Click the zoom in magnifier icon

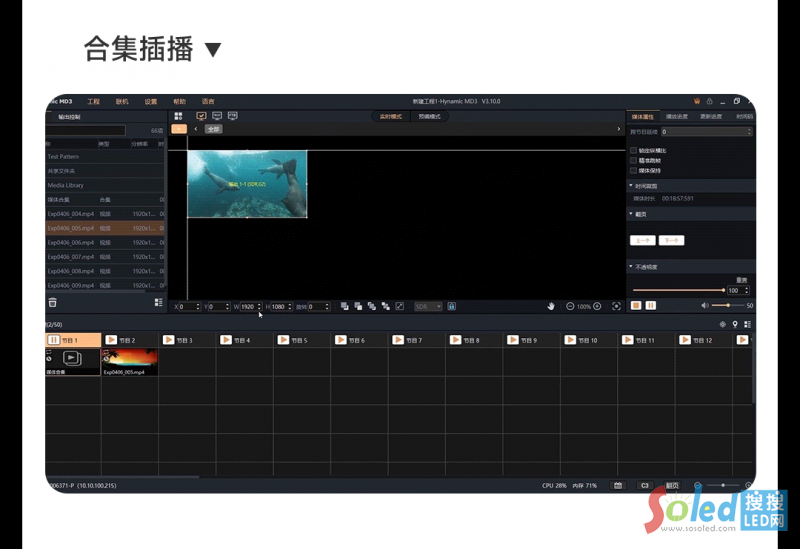(597, 306)
